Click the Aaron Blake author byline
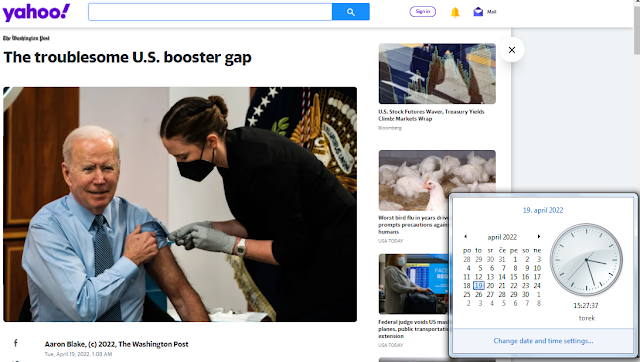The width and height of the screenshot is (640, 362). click(x=116, y=344)
